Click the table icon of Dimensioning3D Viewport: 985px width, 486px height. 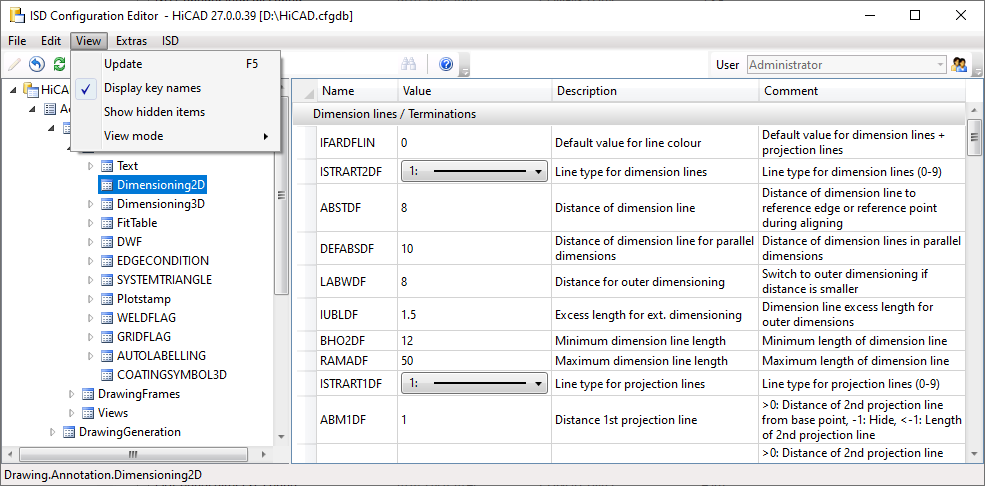click(x=107, y=204)
